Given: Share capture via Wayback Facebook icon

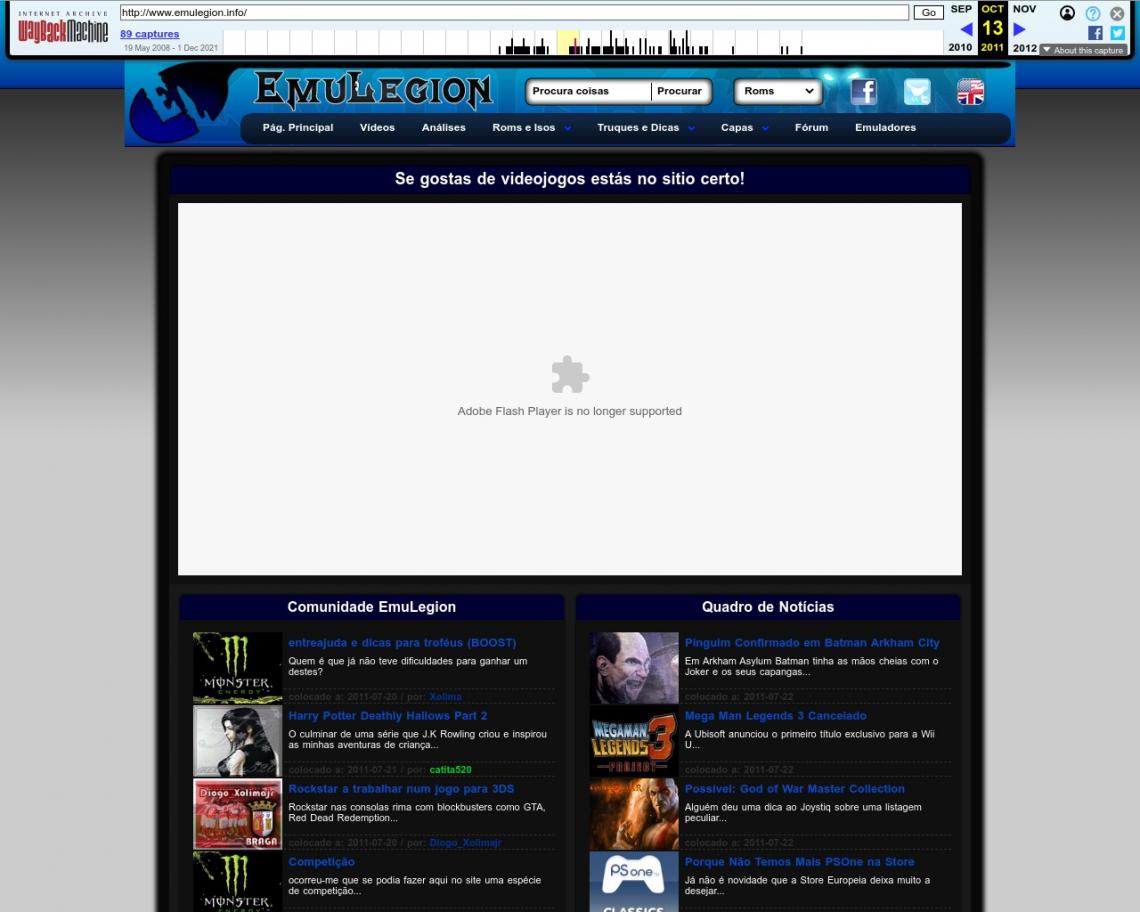Looking at the screenshot, I should tap(1095, 33).
